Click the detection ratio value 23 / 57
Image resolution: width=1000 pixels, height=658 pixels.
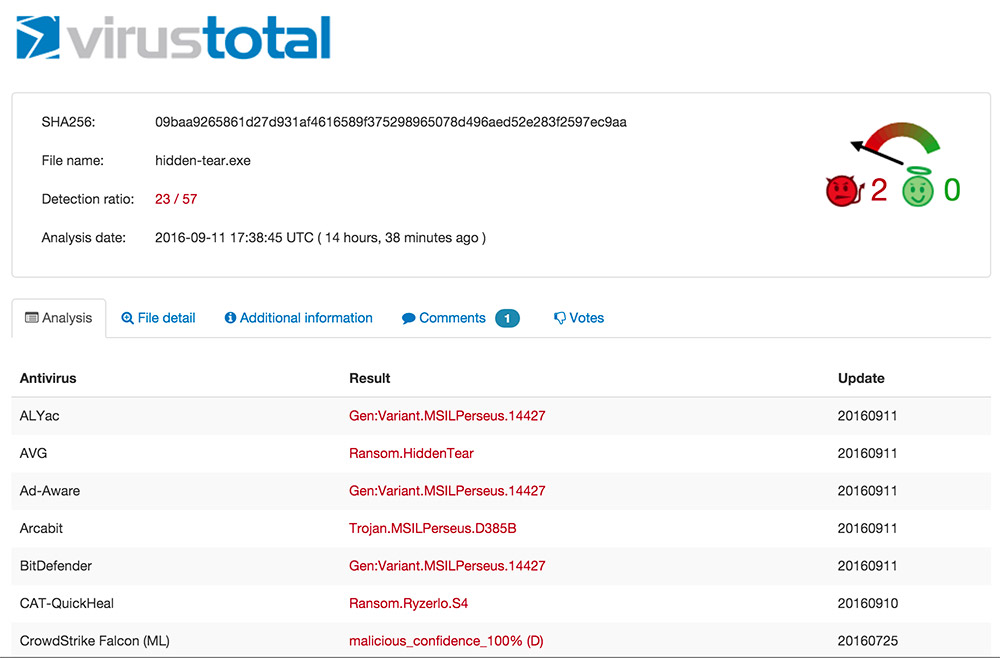coord(176,199)
